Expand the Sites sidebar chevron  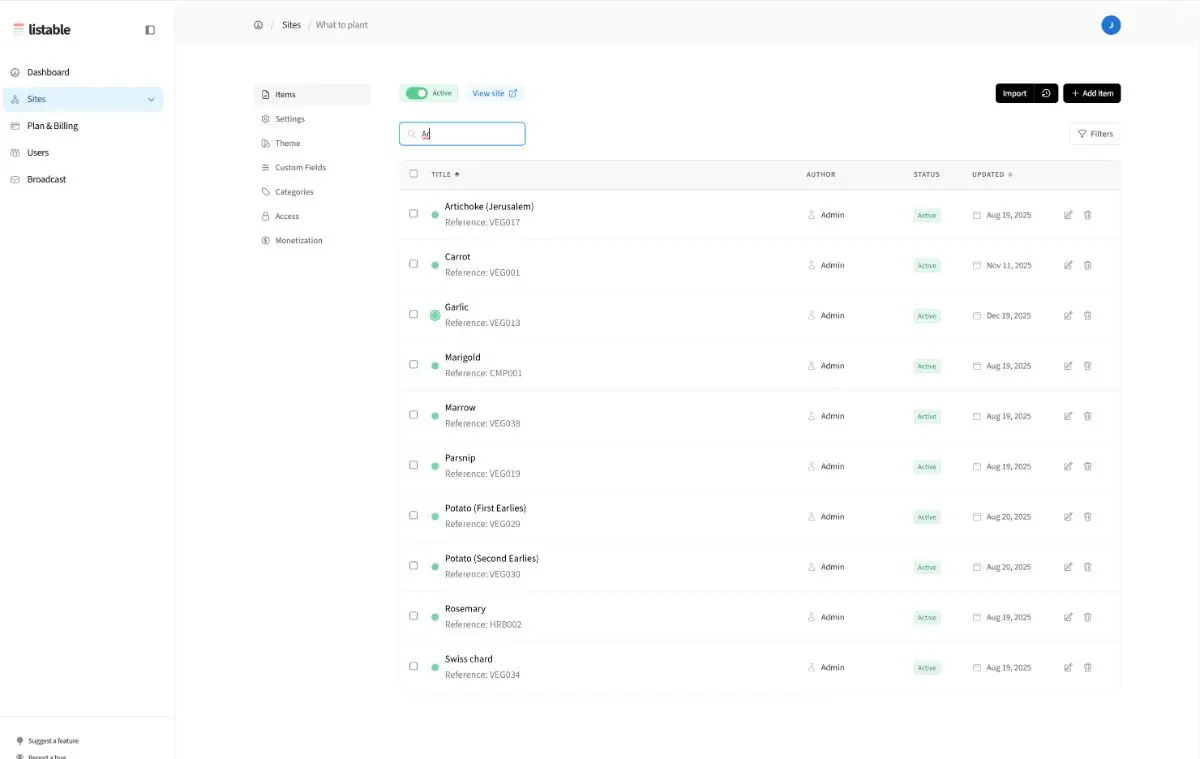[151, 99]
